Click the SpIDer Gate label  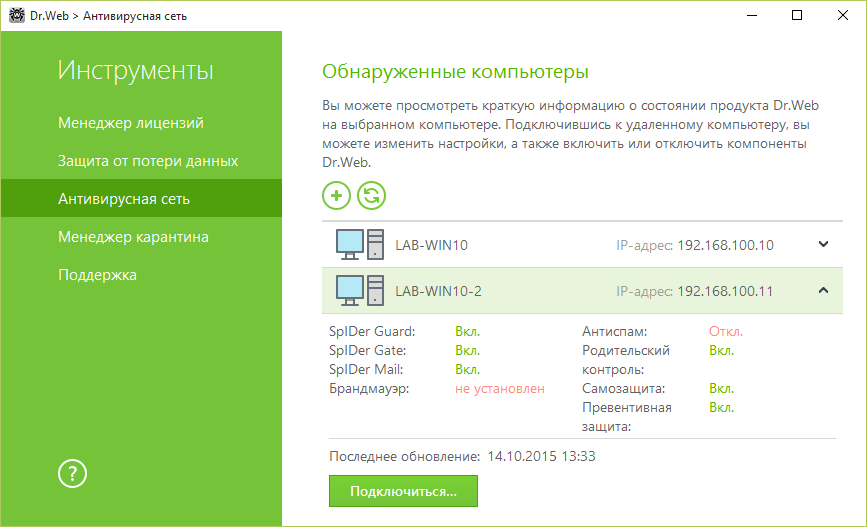coord(368,350)
